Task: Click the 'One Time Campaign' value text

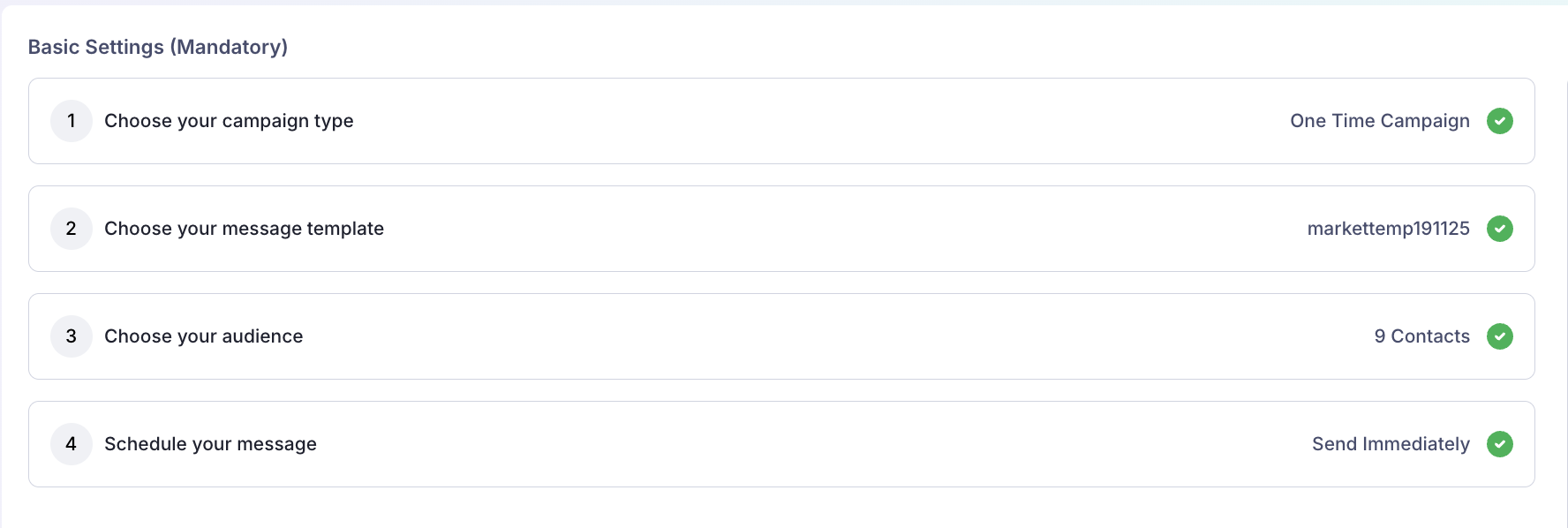Action: pos(1379,121)
